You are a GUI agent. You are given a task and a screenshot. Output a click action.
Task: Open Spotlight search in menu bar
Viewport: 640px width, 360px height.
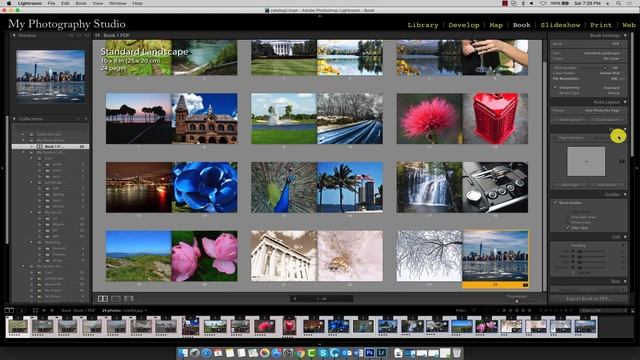(x=619, y=3)
